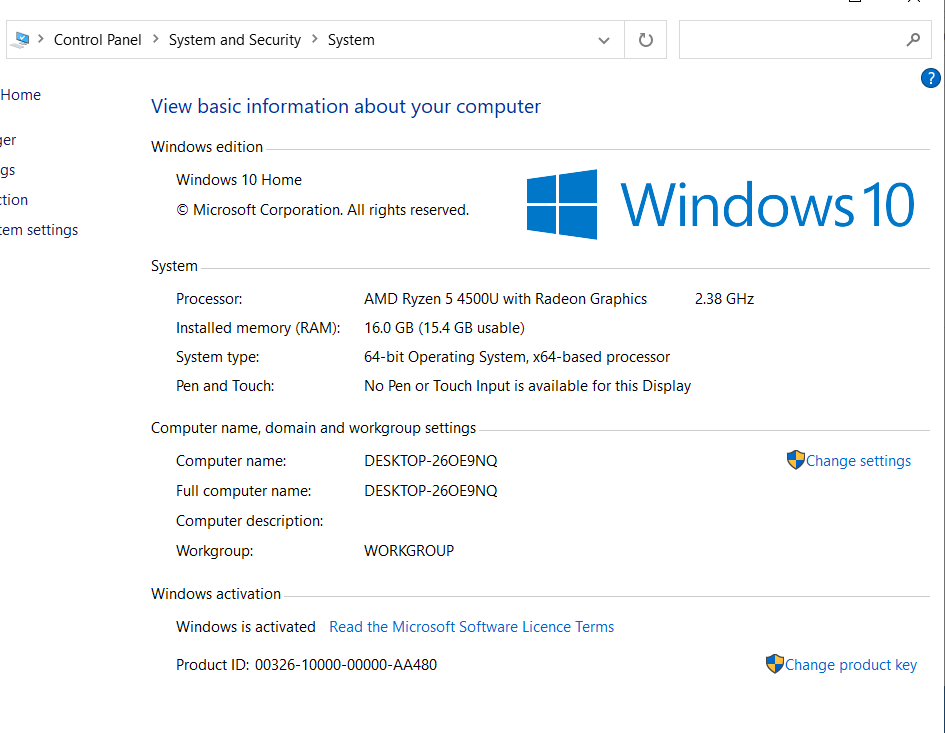Select the Windows 10 Home edition text

click(239, 180)
